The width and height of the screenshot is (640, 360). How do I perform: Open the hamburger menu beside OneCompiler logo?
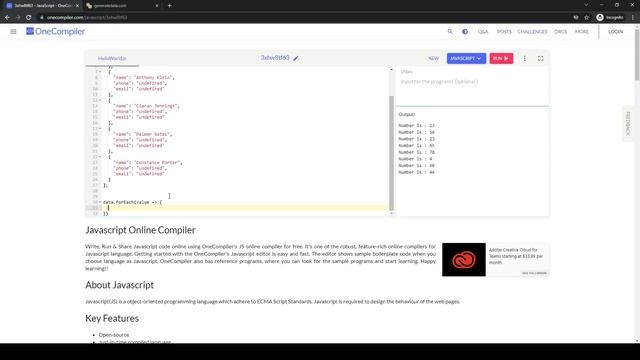(13, 31)
